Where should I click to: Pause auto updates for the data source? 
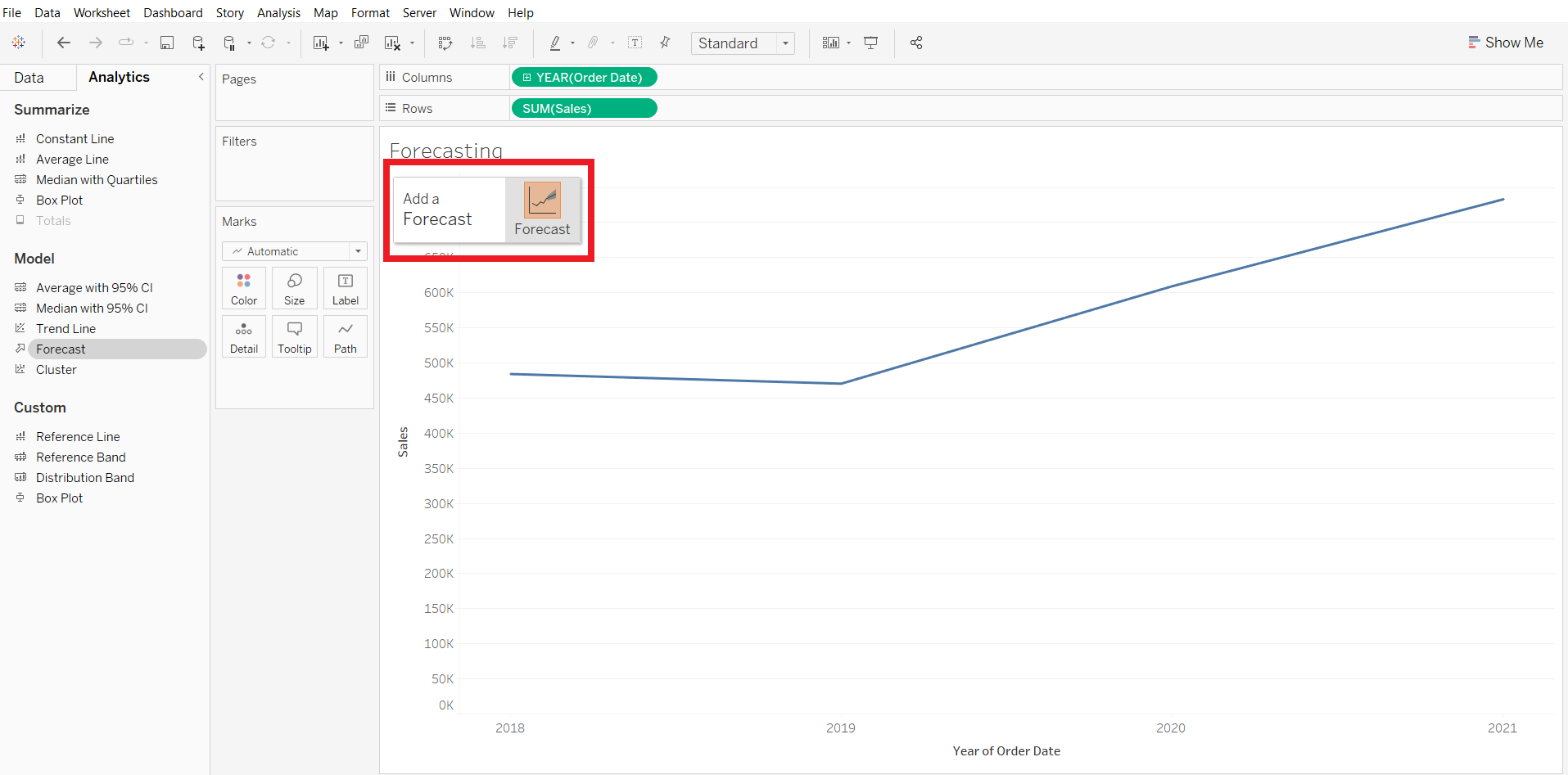click(230, 43)
